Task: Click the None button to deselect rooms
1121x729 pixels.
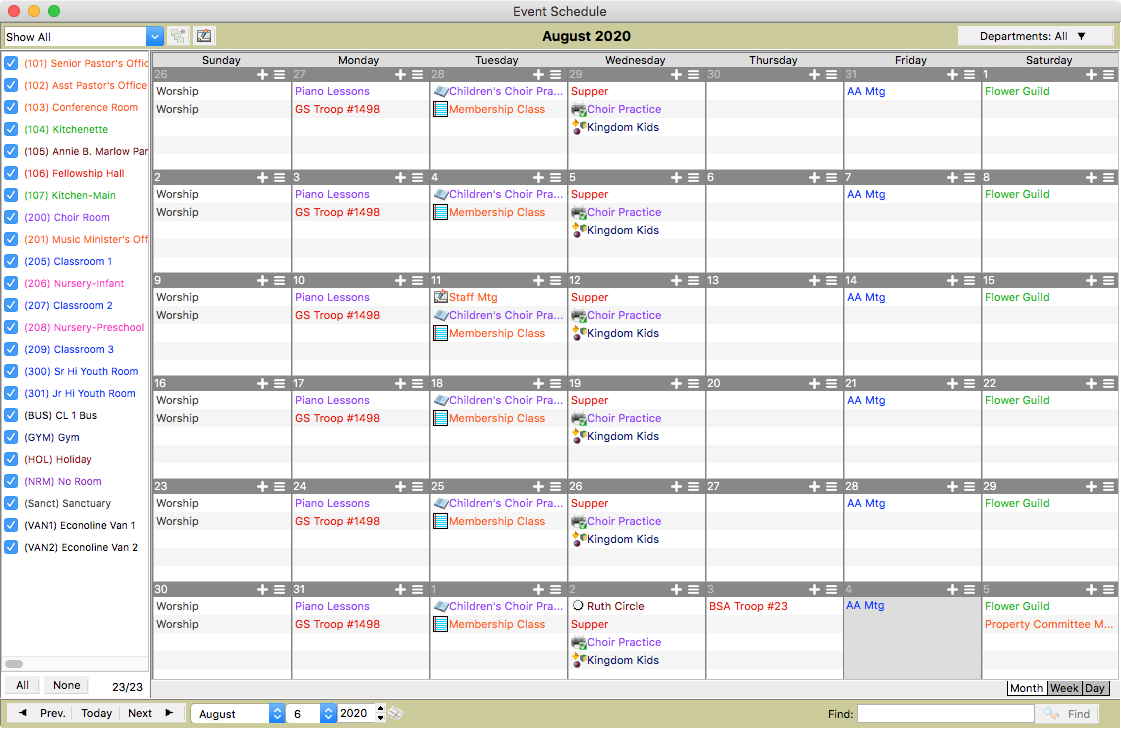Action: [67, 685]
